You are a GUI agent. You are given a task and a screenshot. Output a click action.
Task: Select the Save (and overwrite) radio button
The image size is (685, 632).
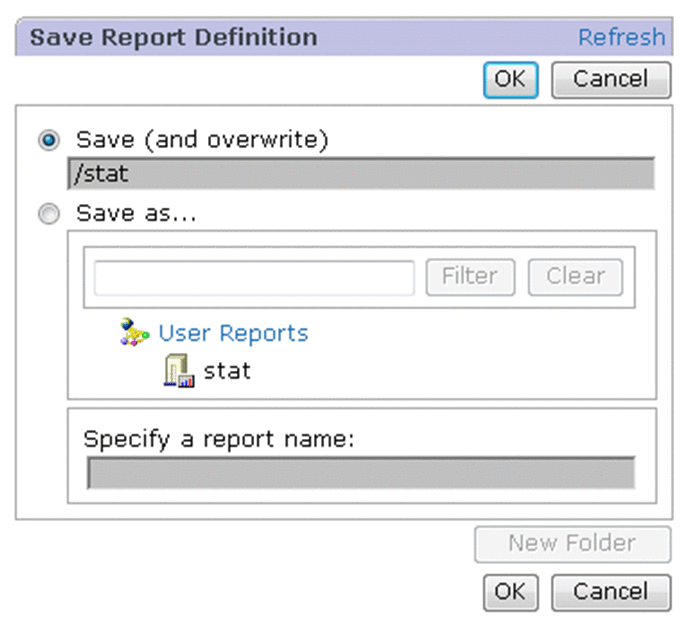48,141
